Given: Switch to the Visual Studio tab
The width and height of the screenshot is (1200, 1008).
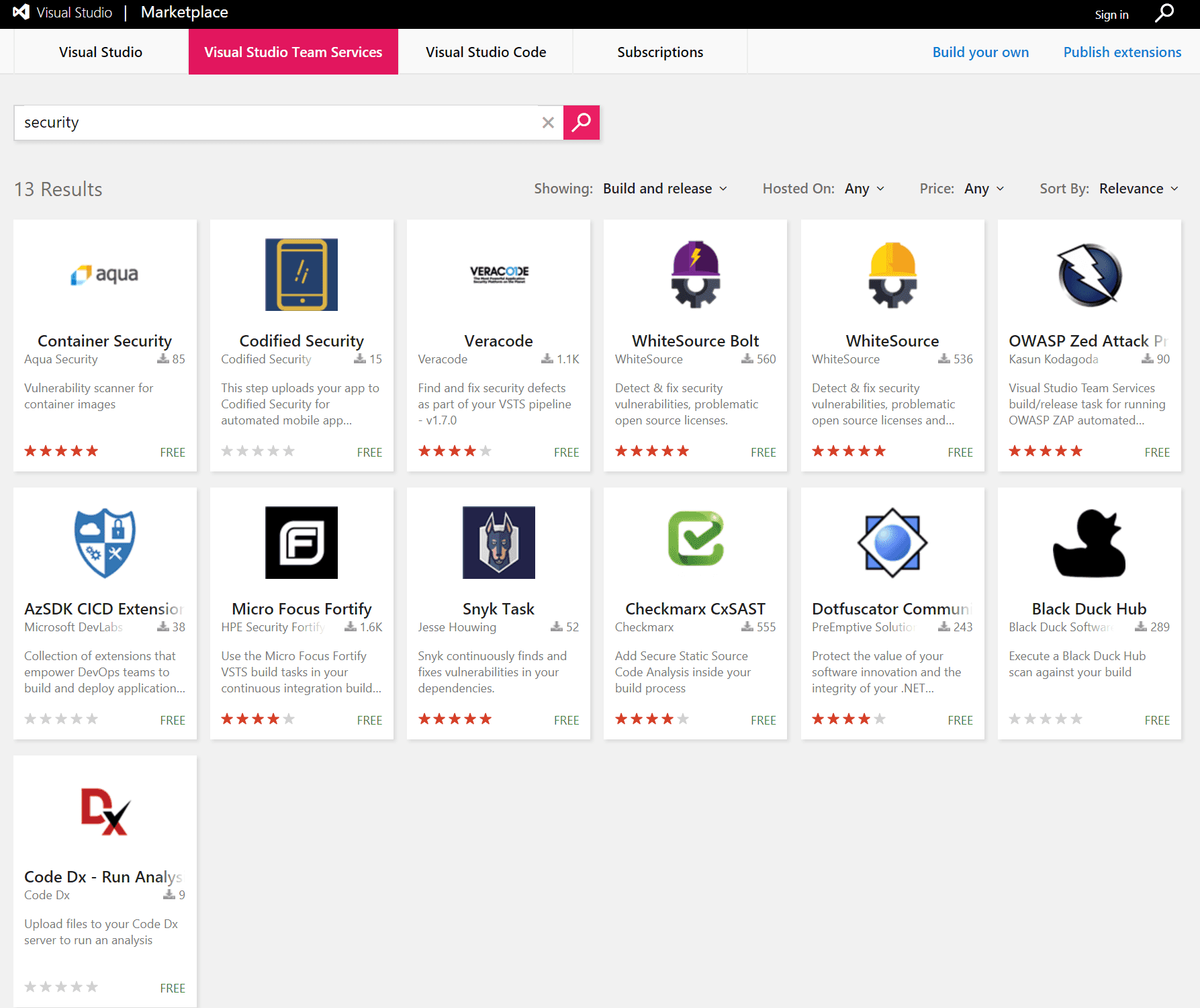Looking at the screenshot, I should coord(101,52).
